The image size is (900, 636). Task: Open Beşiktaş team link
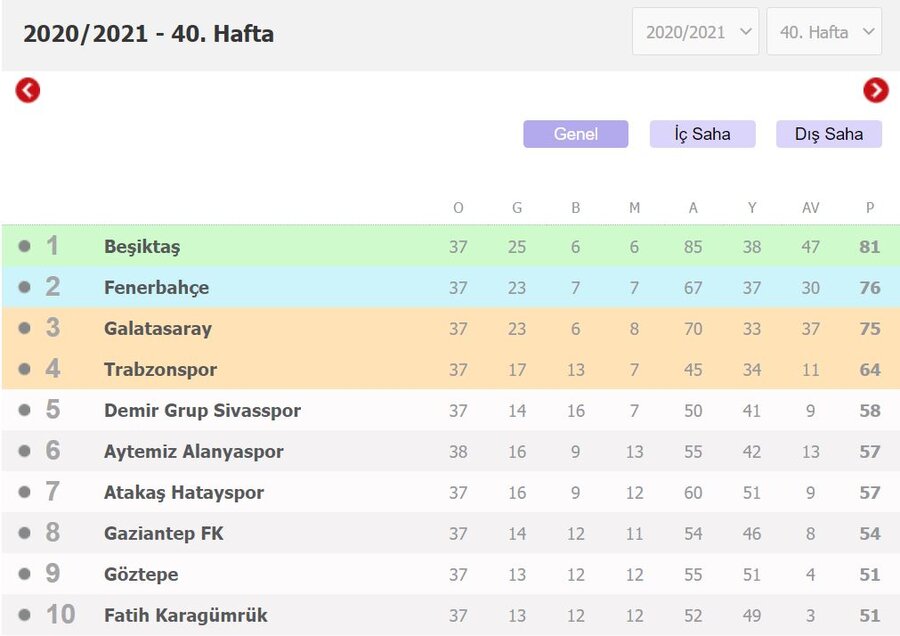click(x=142, y=247)
